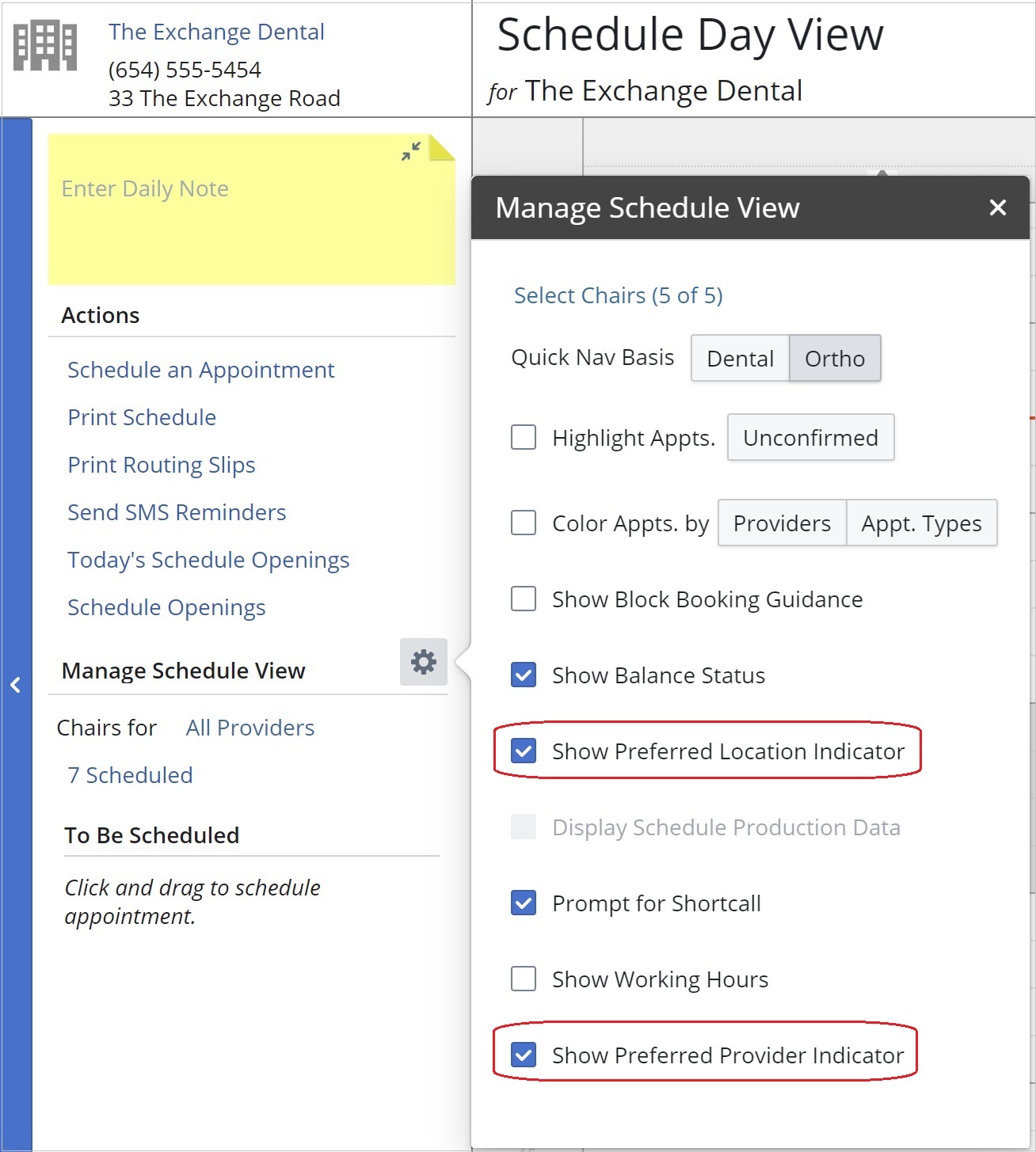Uncheck Show Balance Status
Viewport: 1036px width, 1152px height.
(x=524, y=675)
